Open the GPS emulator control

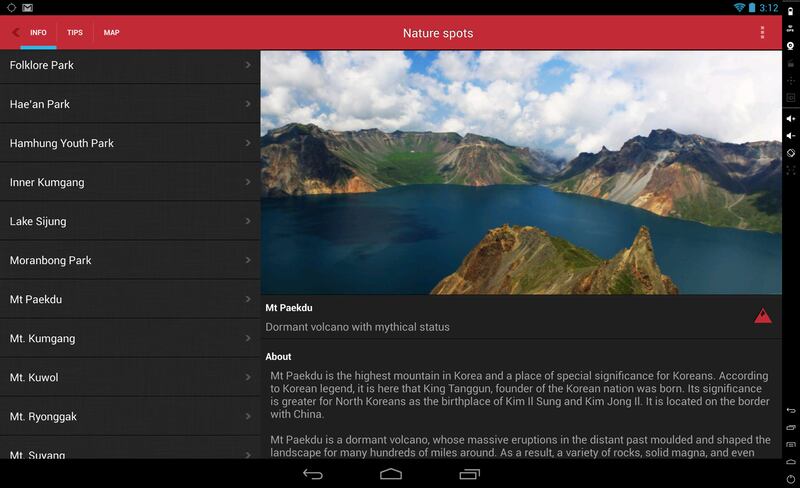tap(790, 29)
